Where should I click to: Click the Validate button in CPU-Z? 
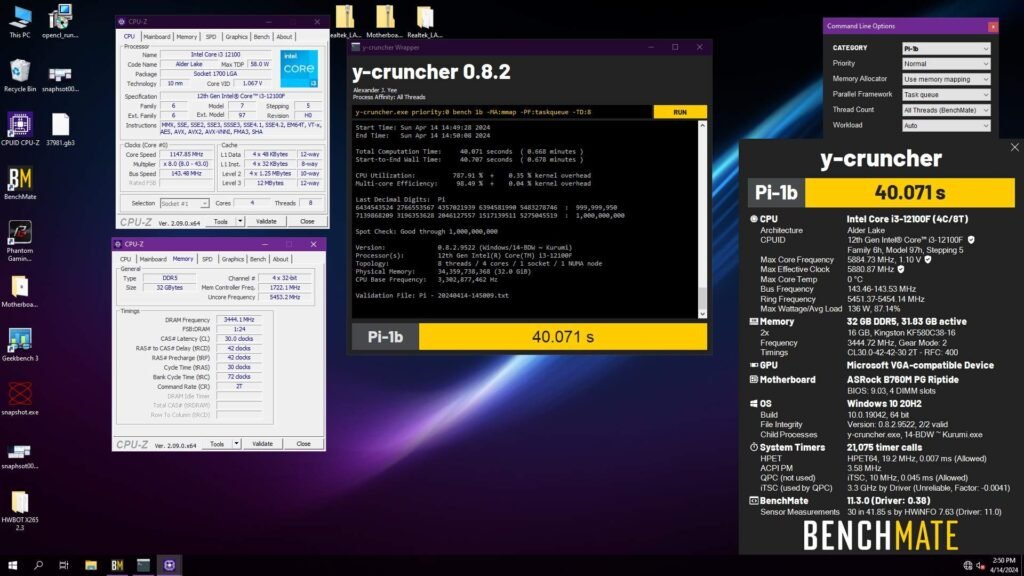266,221
